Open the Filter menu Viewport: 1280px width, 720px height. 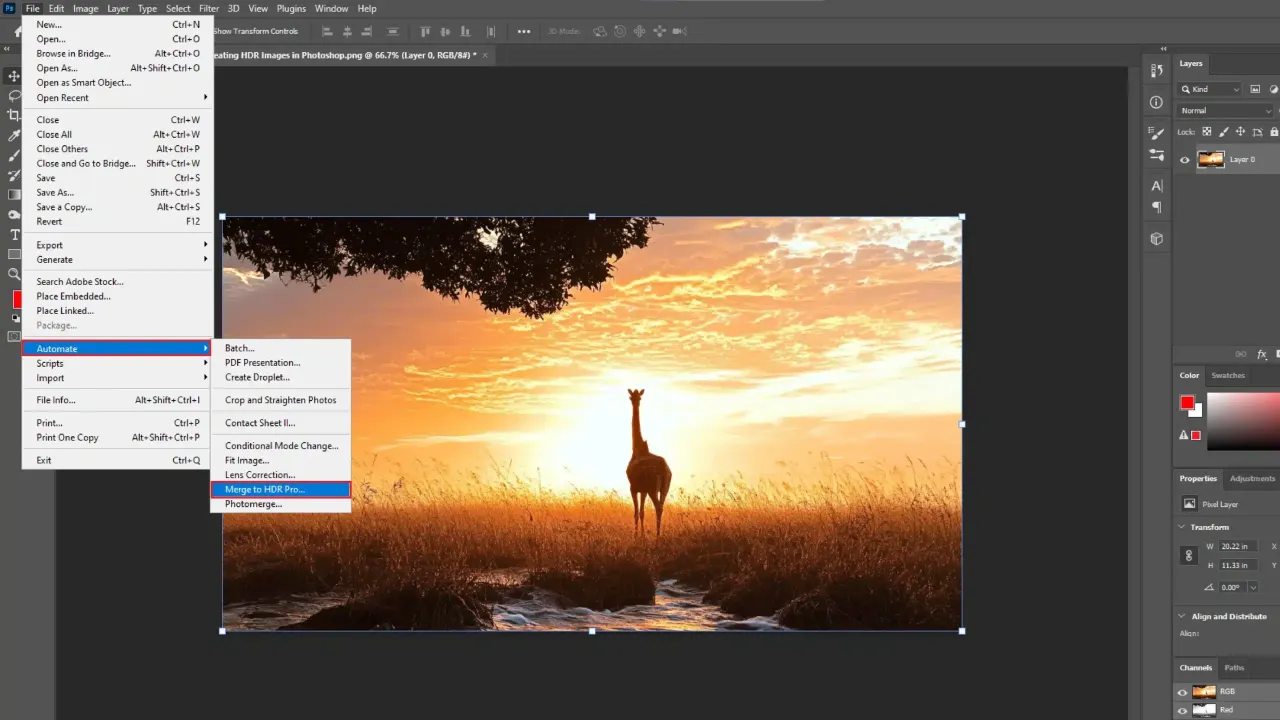210,8
